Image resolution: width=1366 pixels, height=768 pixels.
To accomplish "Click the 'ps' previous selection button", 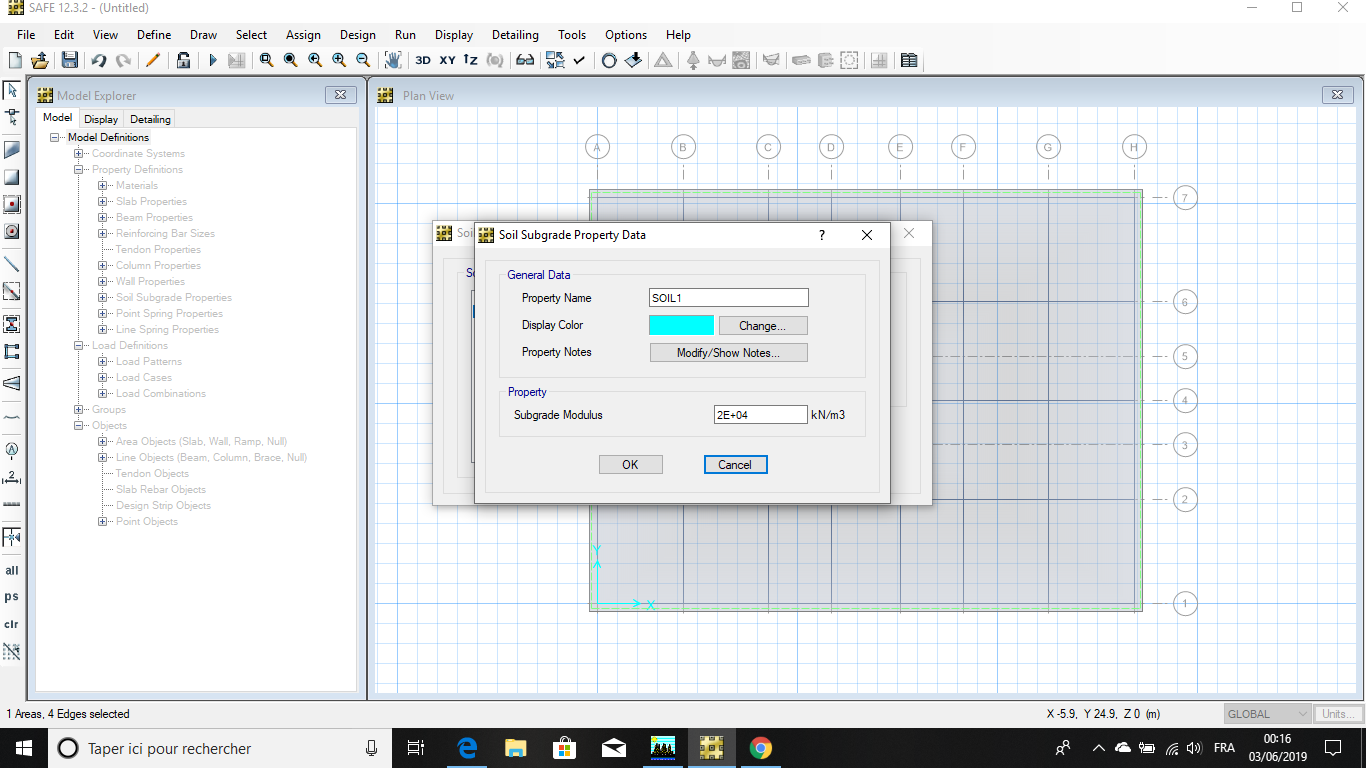I will tap(12, 596).
